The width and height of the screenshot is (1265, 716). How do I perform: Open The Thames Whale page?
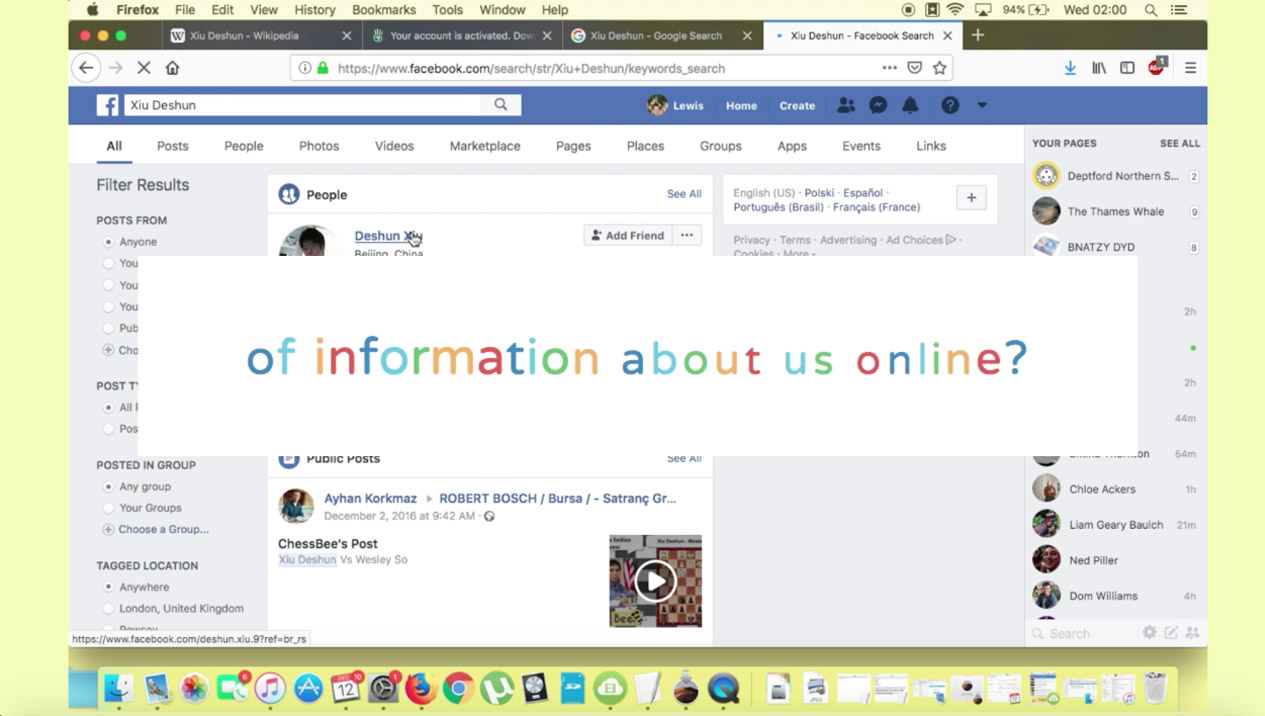pos(1117,211)
